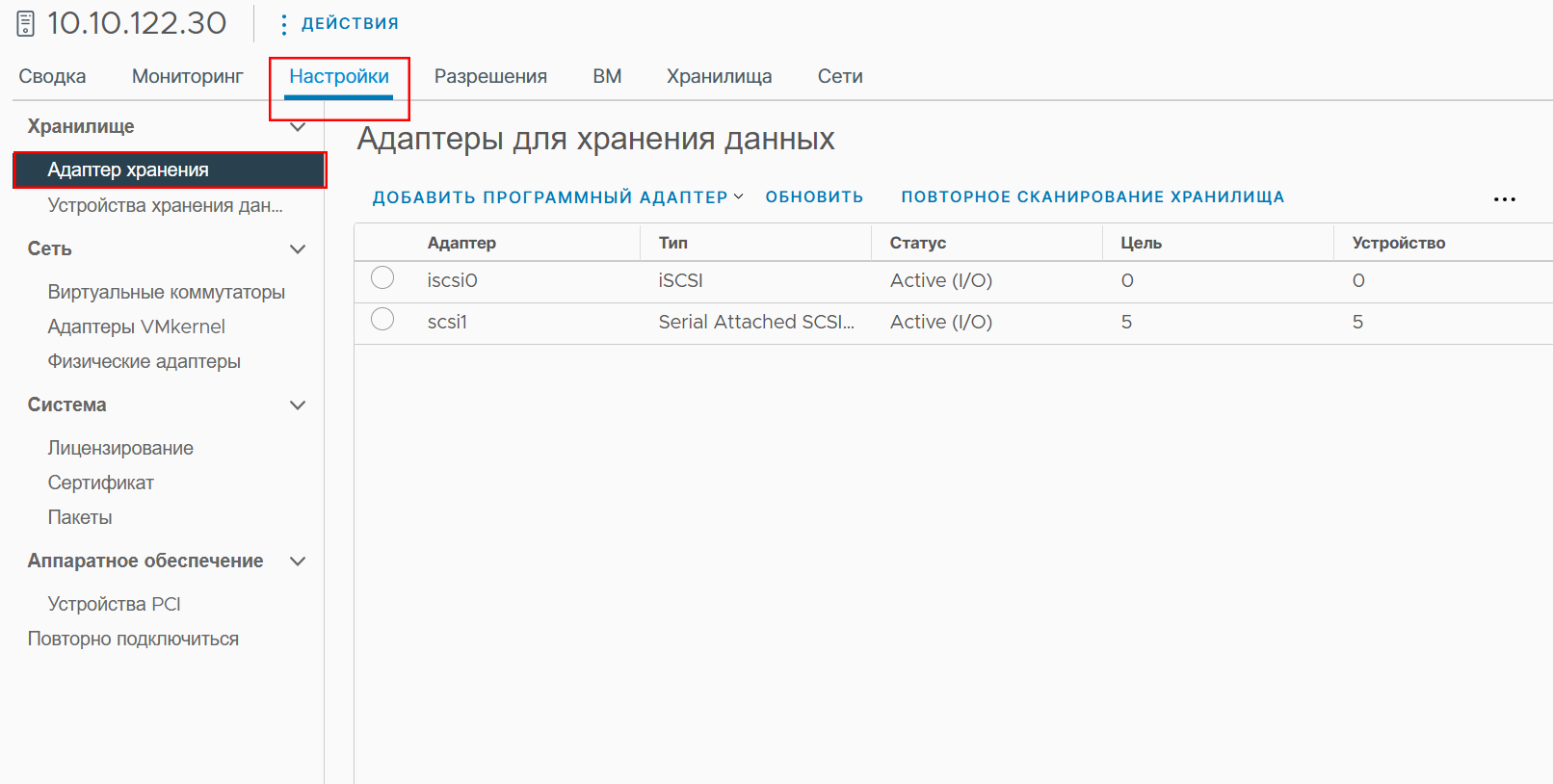This screenshot has height=784, width=1553.
Task: Click the iscsi0 adapter name cell
Action: (453, 280)
